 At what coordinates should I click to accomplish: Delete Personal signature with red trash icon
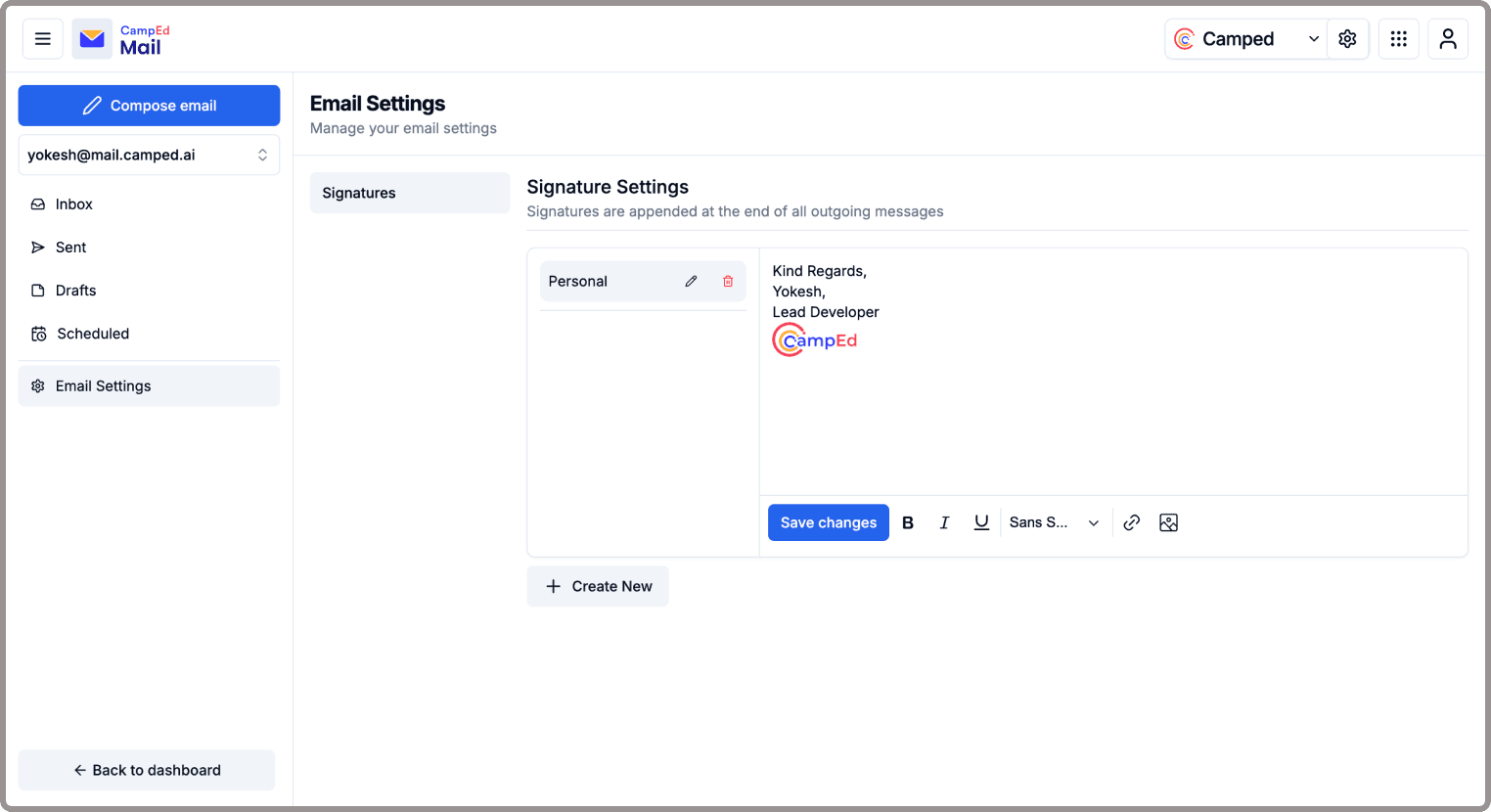[728, 281]
